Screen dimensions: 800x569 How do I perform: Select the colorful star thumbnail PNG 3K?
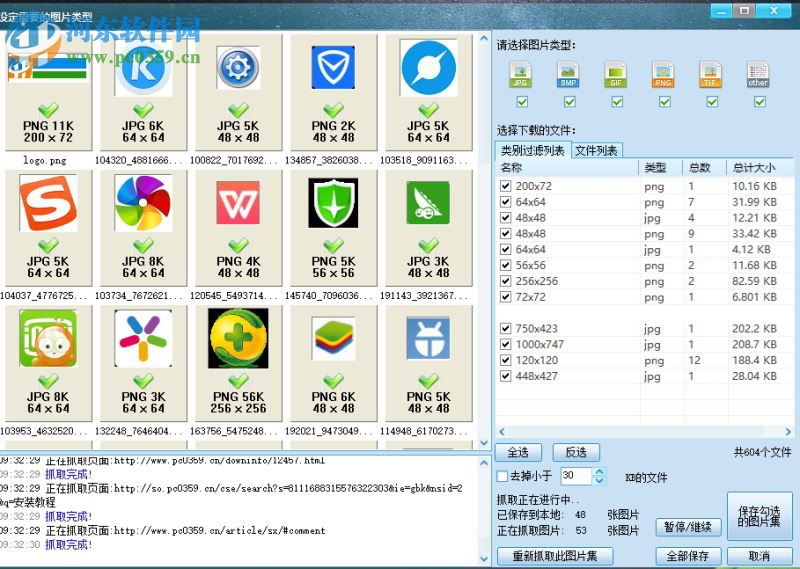point(143,363)
